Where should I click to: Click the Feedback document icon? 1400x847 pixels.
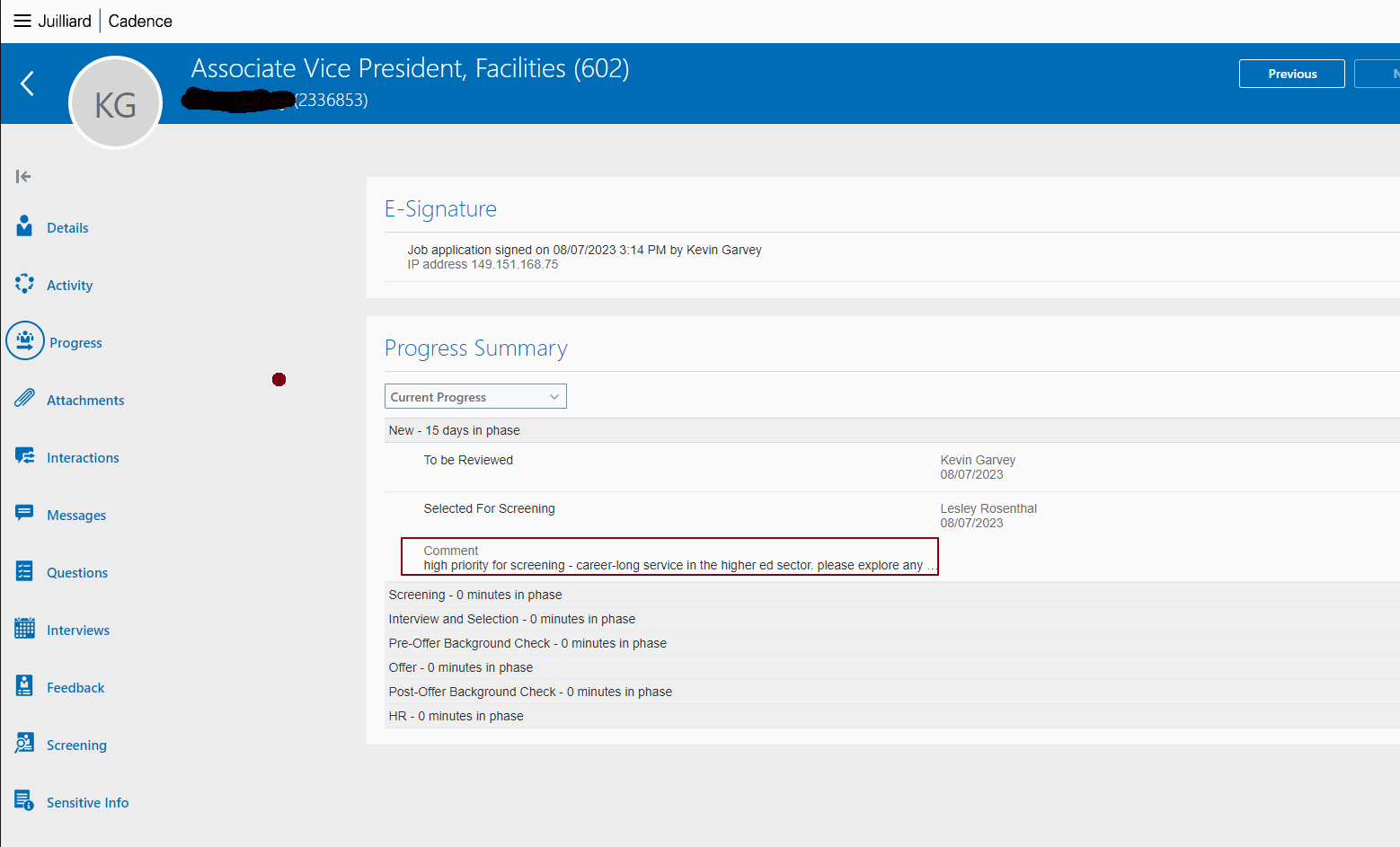[x=24, y=685]
